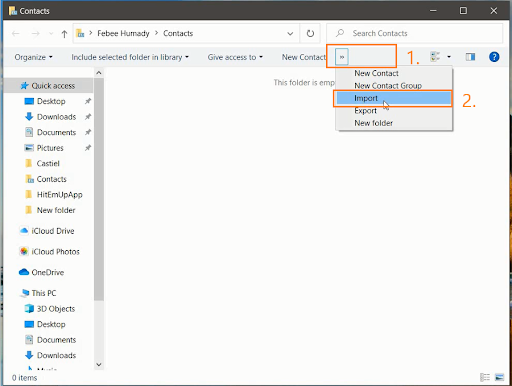Click the Contacts window title icon
512x386 pixels.
[13, 11]
